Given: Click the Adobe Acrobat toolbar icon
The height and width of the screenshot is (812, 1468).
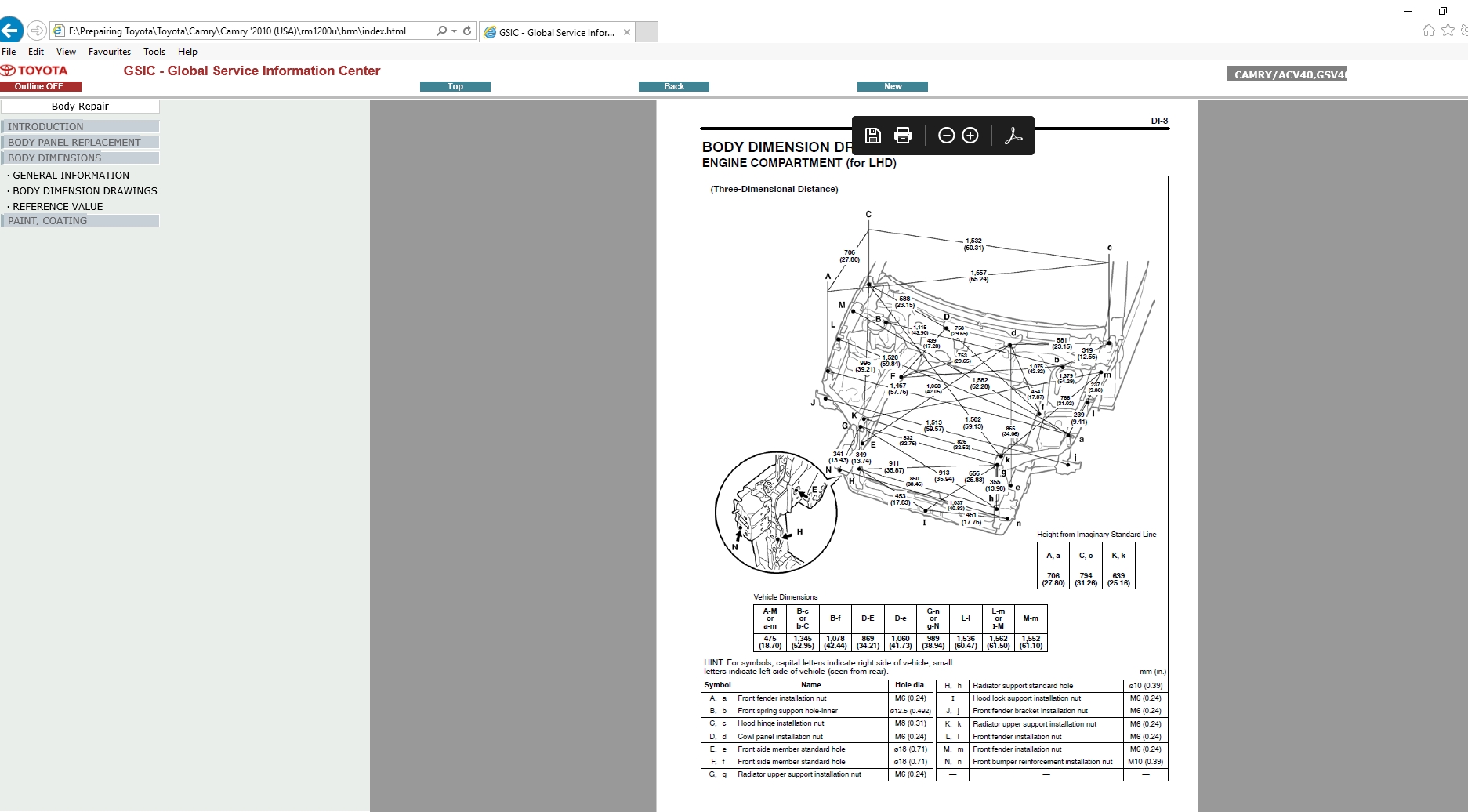Looking at the screenshot, I should tap(1013, 136).
